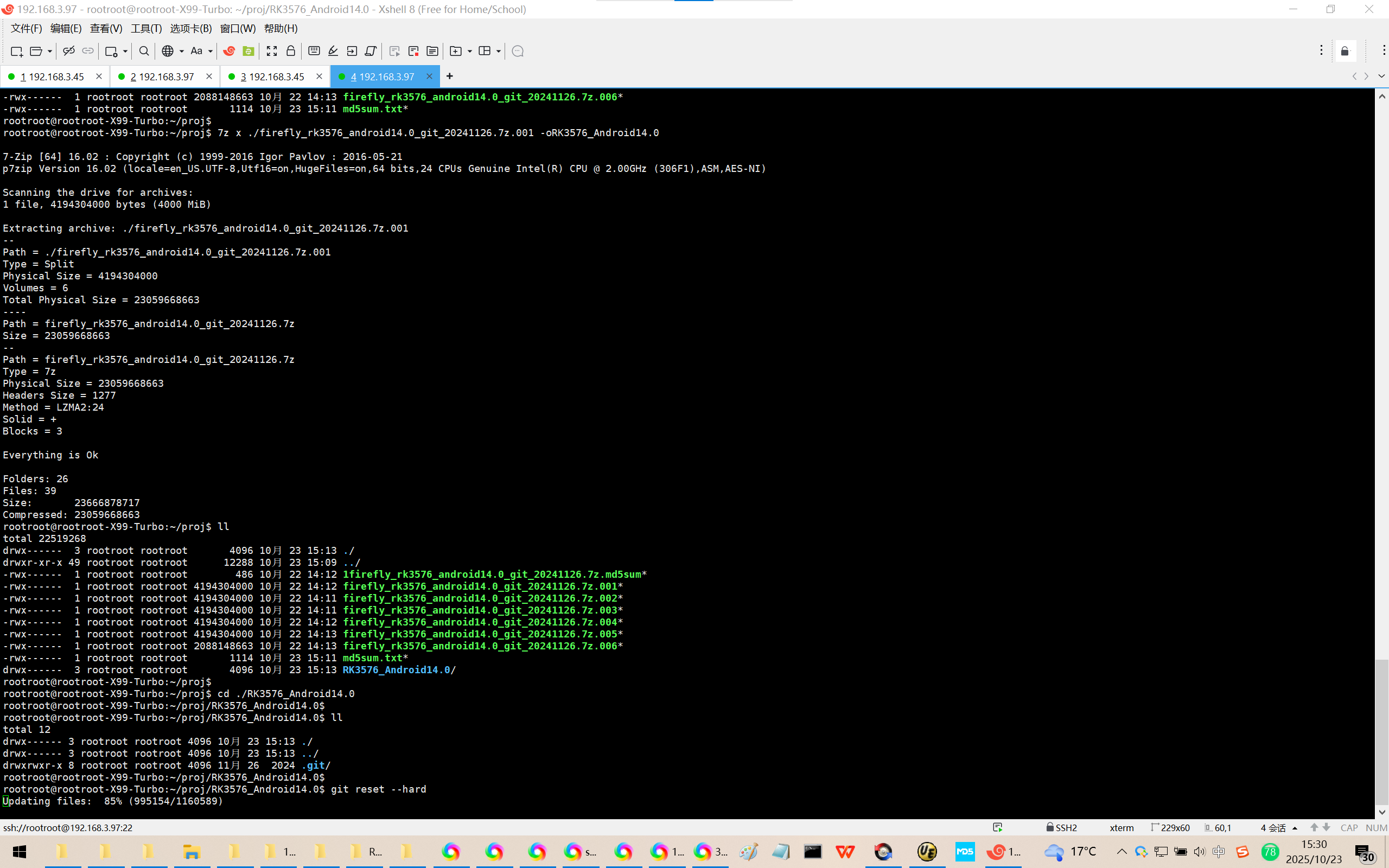Click the Disconnect session icon
This screenshot has width=1389, height=868.
pyautogui.click(x=69, y=51)
